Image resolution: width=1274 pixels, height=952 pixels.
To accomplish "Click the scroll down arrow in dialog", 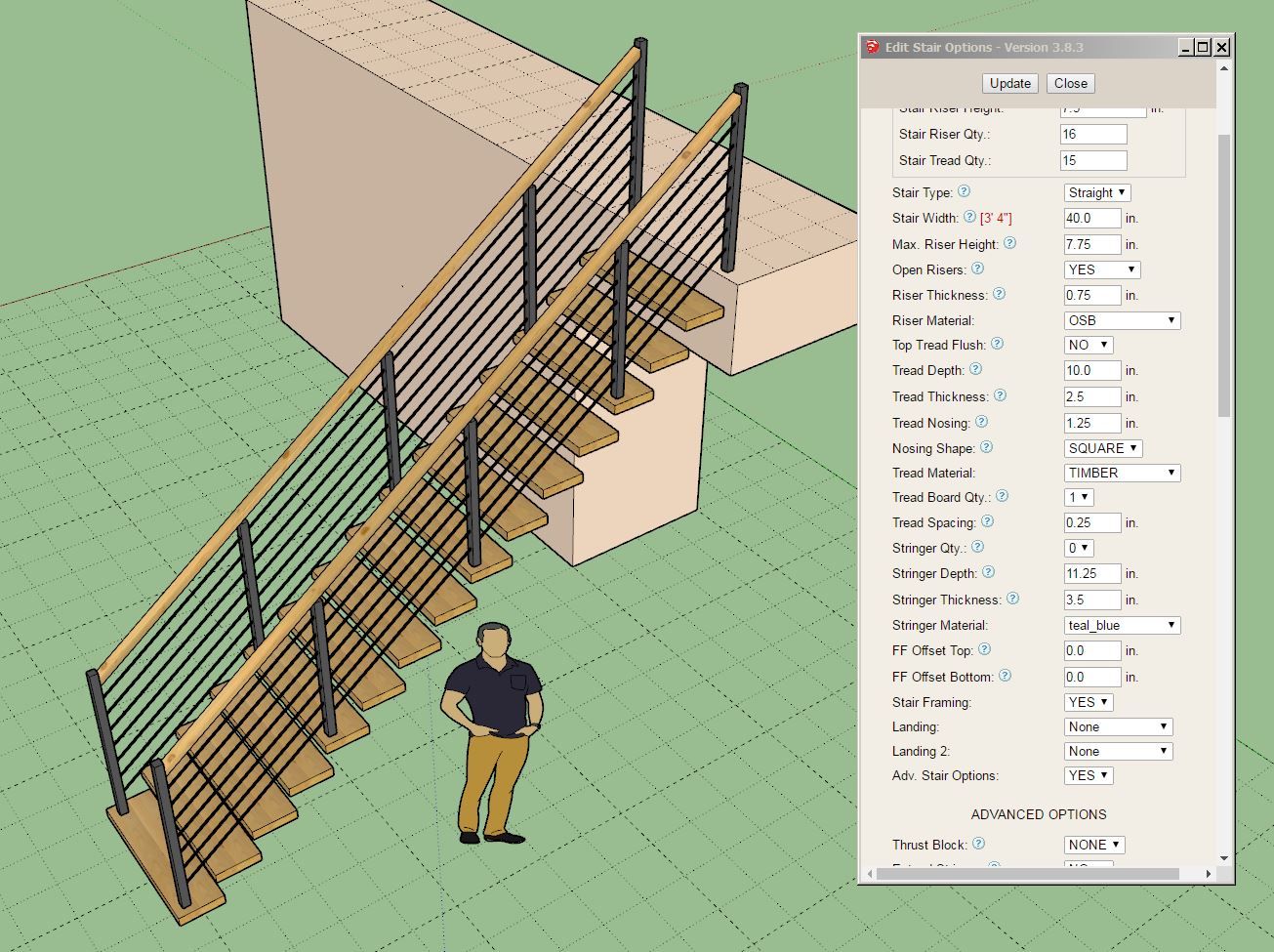I will 1224,858.
